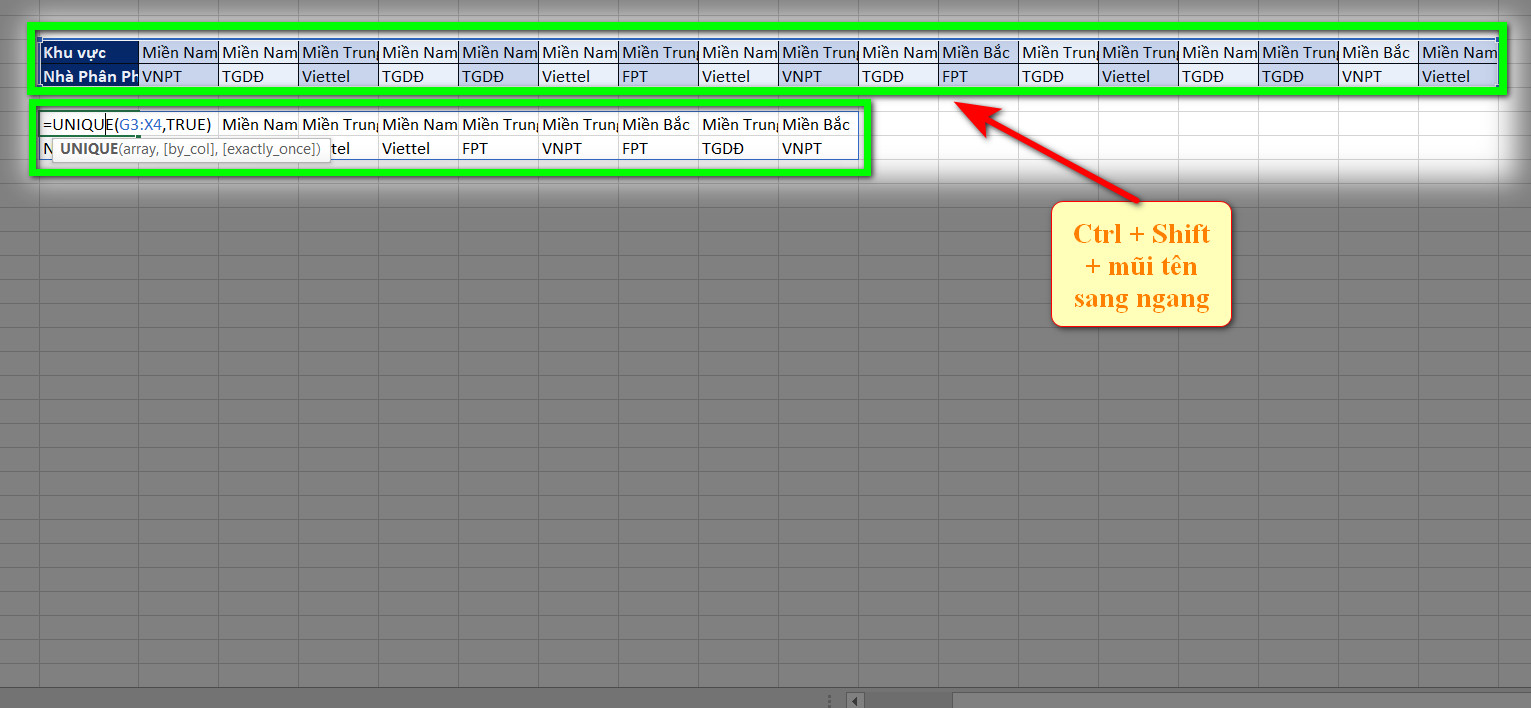In the UNIQUE results, select Viettel below Miền Nam
The height and width of the screenshot is (708, 1531).
[419, 148]
